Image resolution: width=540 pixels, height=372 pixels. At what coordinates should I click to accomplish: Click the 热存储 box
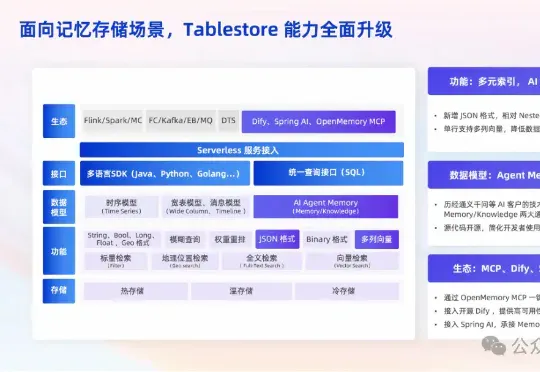tap(136, 291)
